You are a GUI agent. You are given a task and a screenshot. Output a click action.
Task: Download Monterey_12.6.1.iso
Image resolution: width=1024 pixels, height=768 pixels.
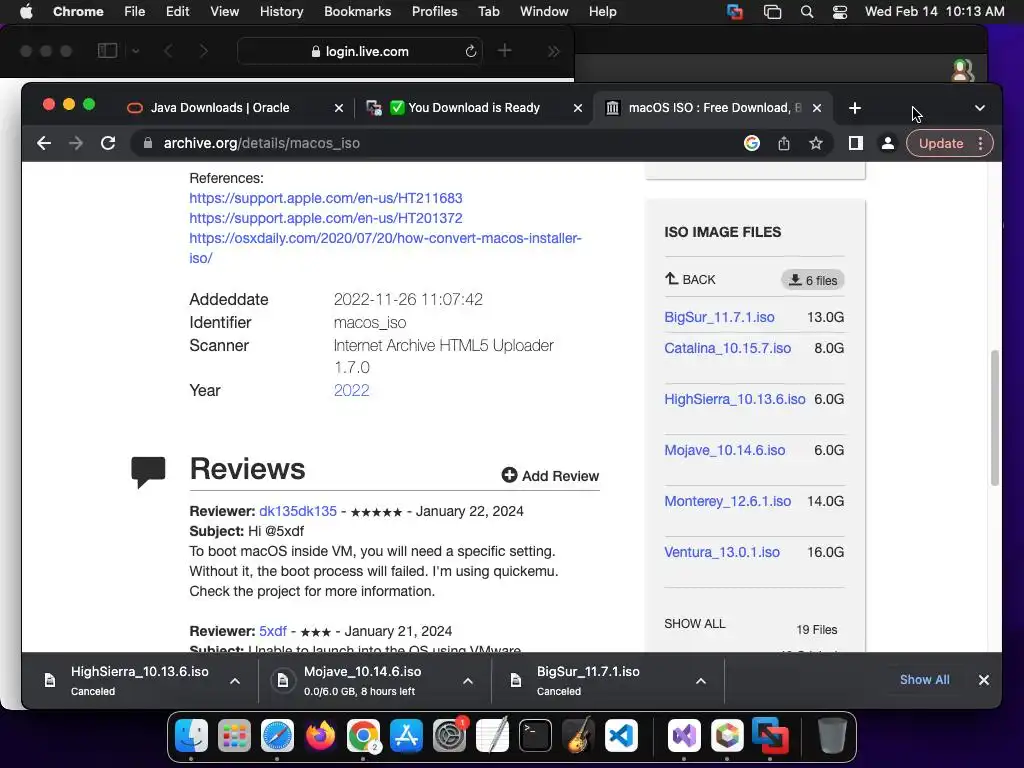tap(728, 501)
